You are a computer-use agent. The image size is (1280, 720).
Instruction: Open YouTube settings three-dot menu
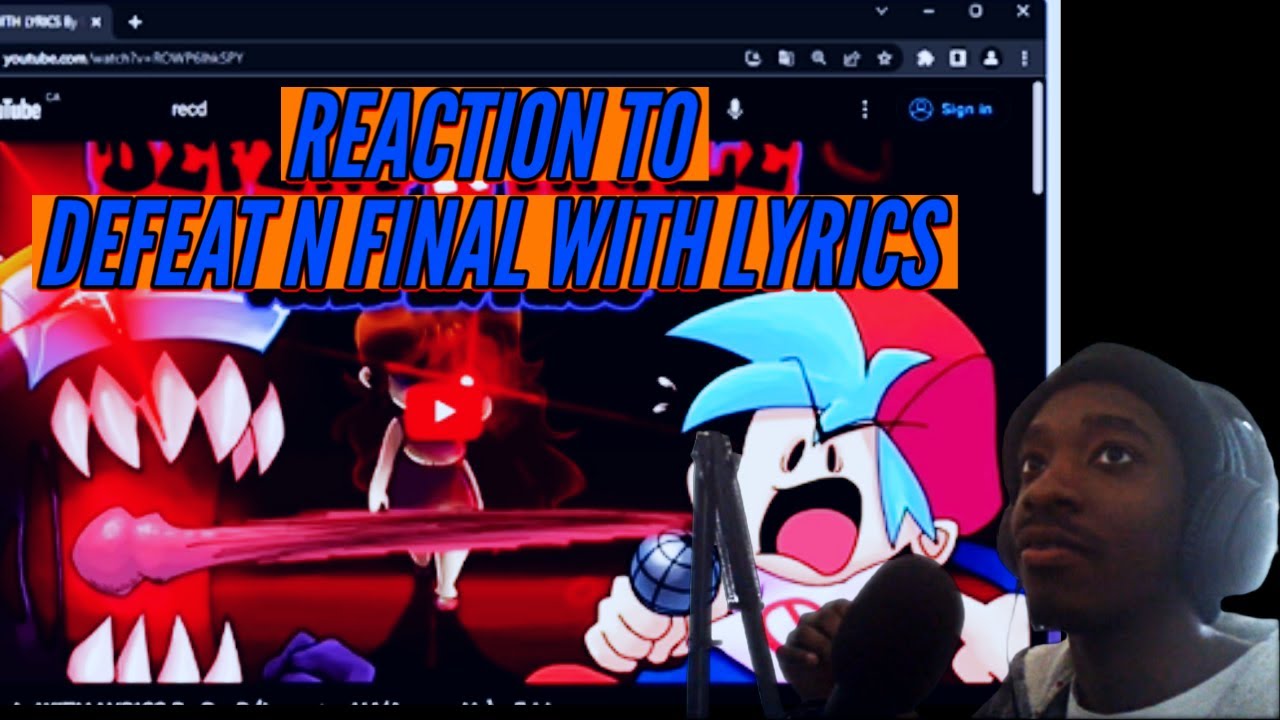(x=865, y=109)
